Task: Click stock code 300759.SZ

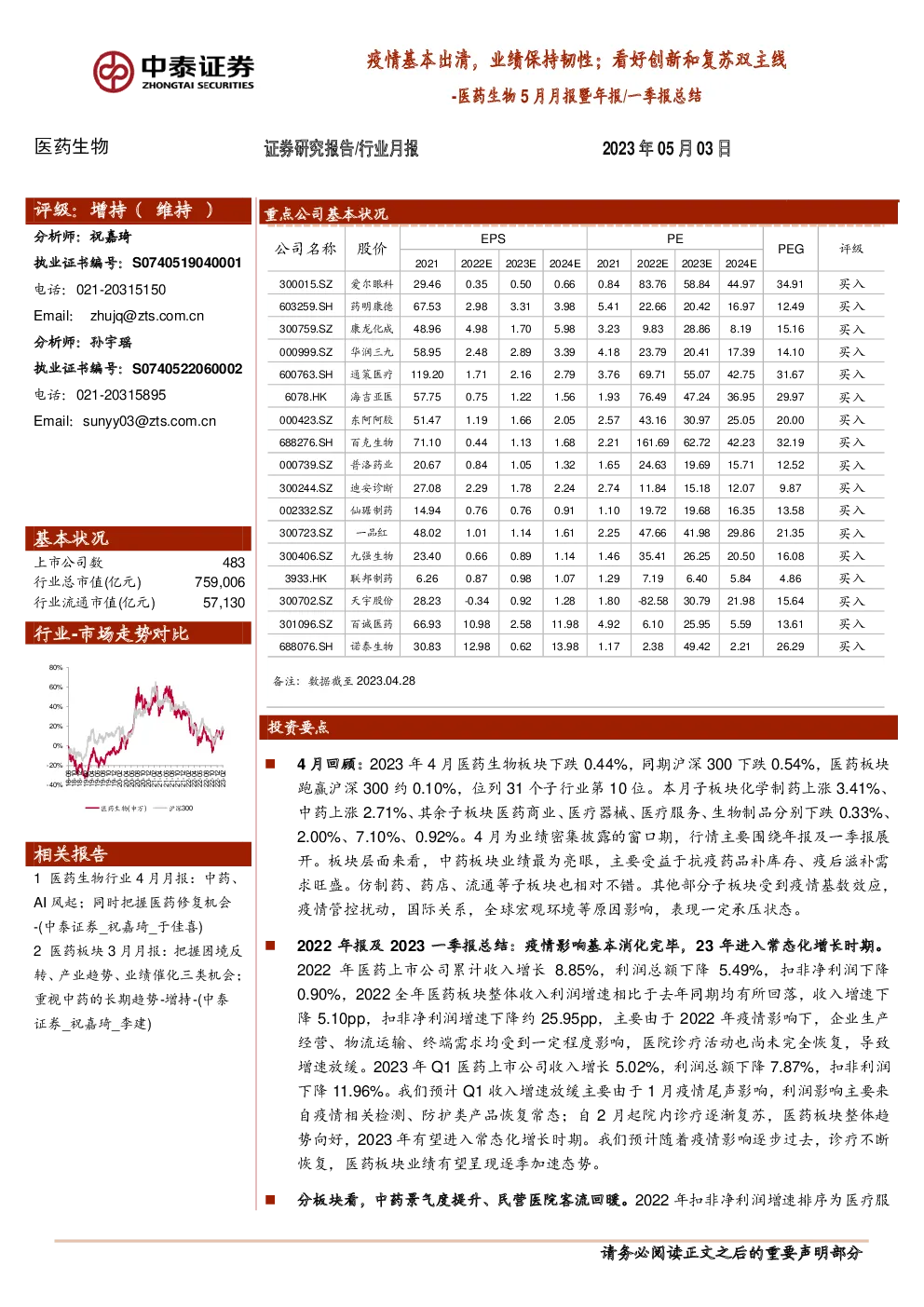Action: [306, 329]
